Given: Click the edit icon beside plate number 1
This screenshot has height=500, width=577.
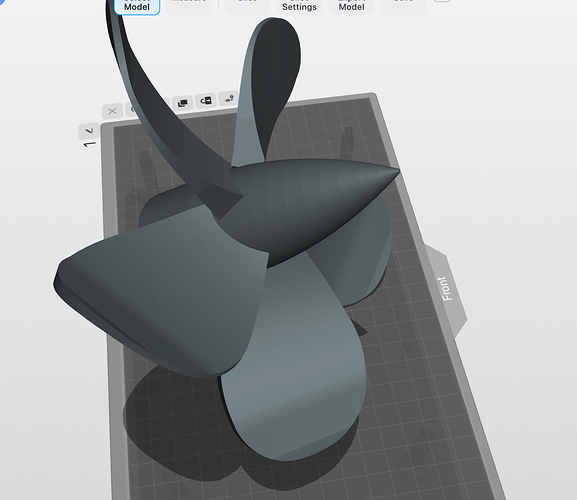Looking at the screenshot, I should tap(89, 131).
